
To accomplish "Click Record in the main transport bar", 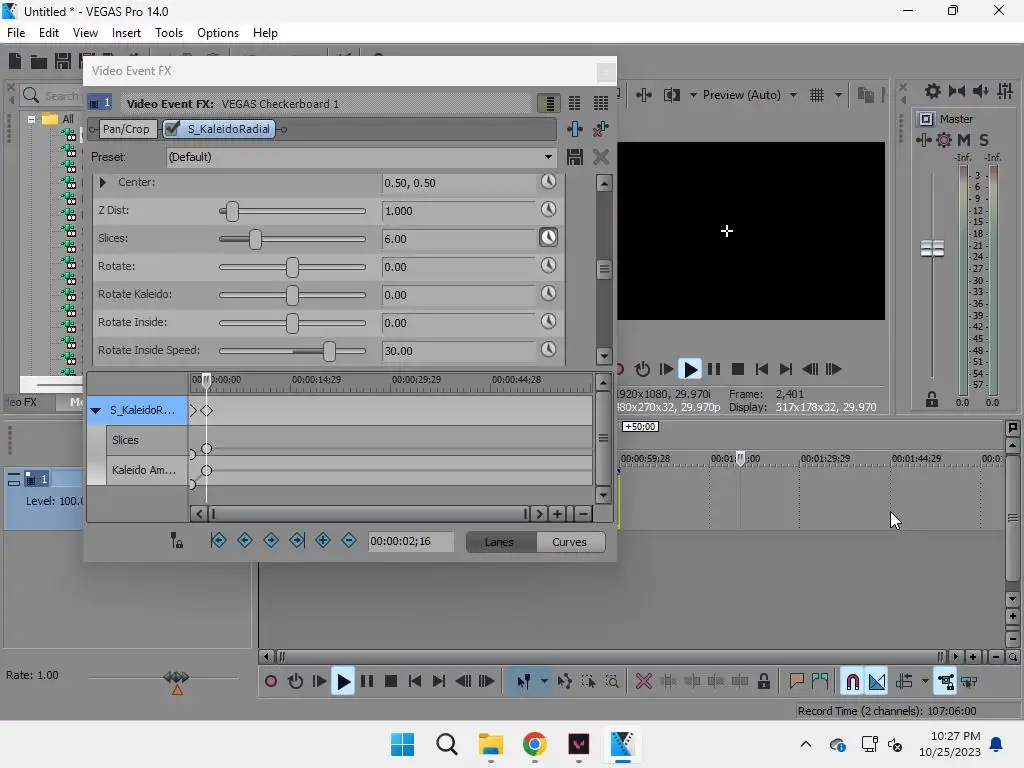I will (270, 682).
